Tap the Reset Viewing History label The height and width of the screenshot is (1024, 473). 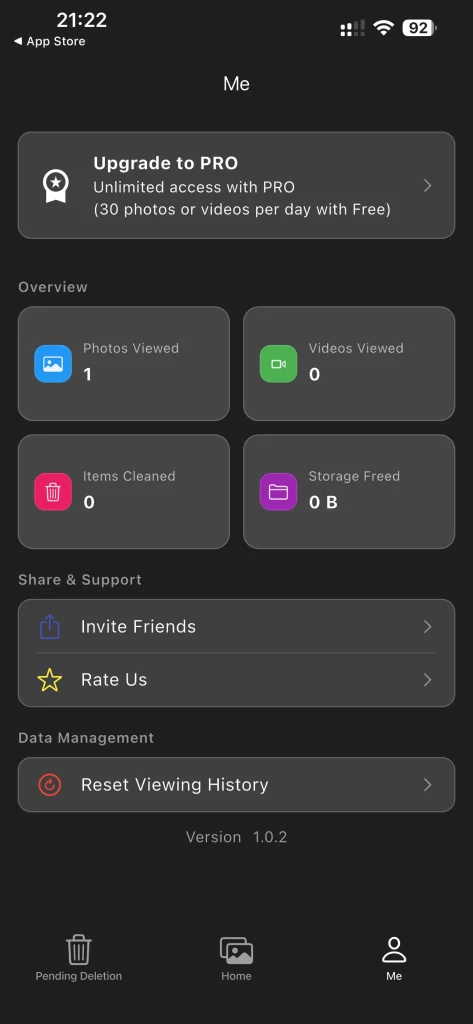(x=174, y=784)
